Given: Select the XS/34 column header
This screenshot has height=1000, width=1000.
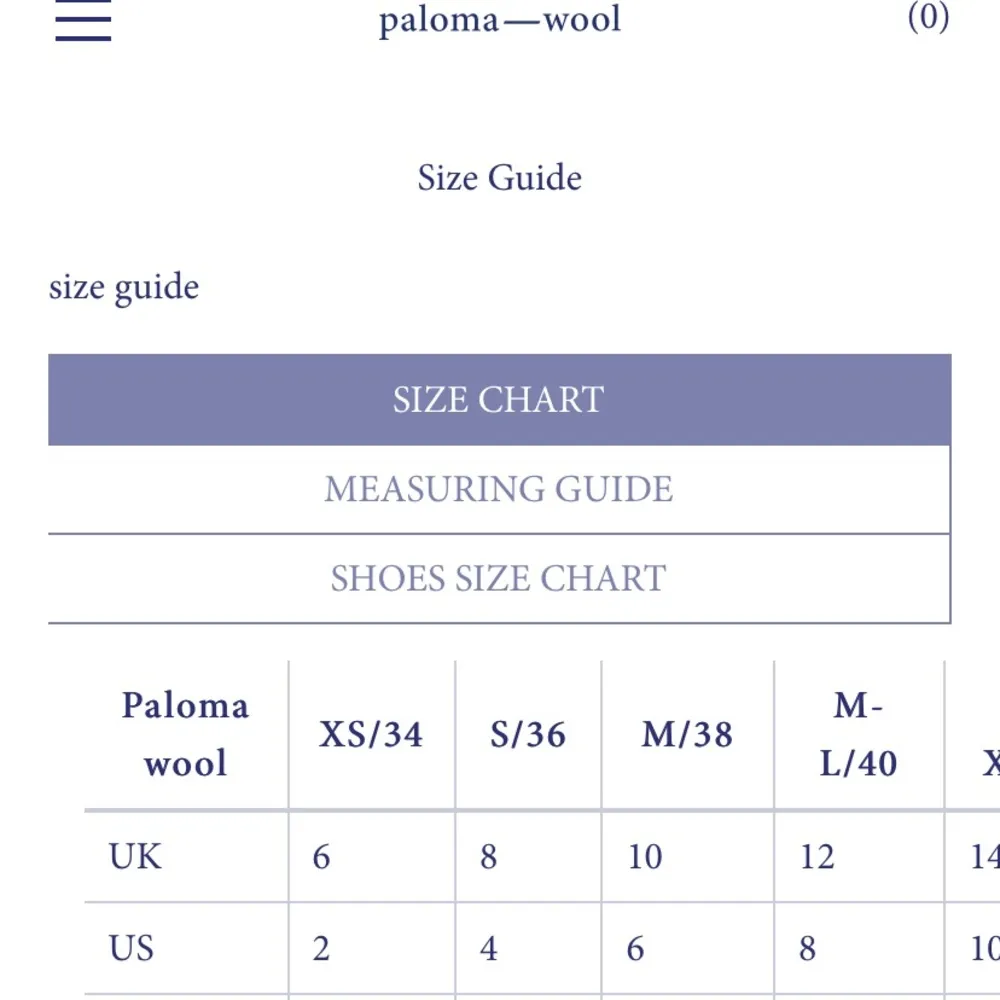Looking at the screenshot, I should tap(371, 735).
